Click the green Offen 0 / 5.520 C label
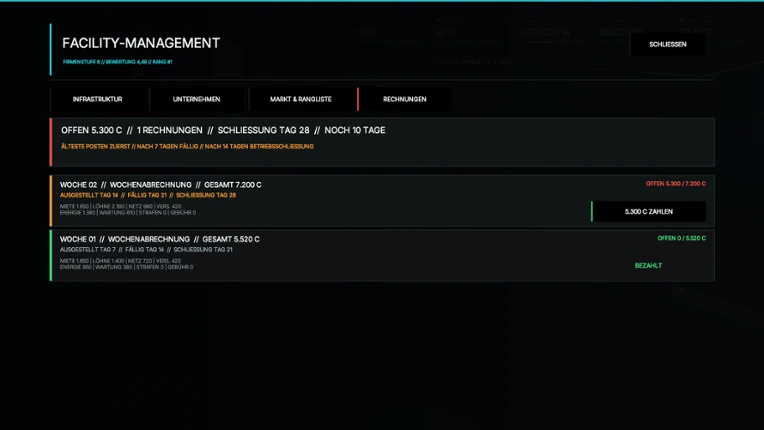 682,239
